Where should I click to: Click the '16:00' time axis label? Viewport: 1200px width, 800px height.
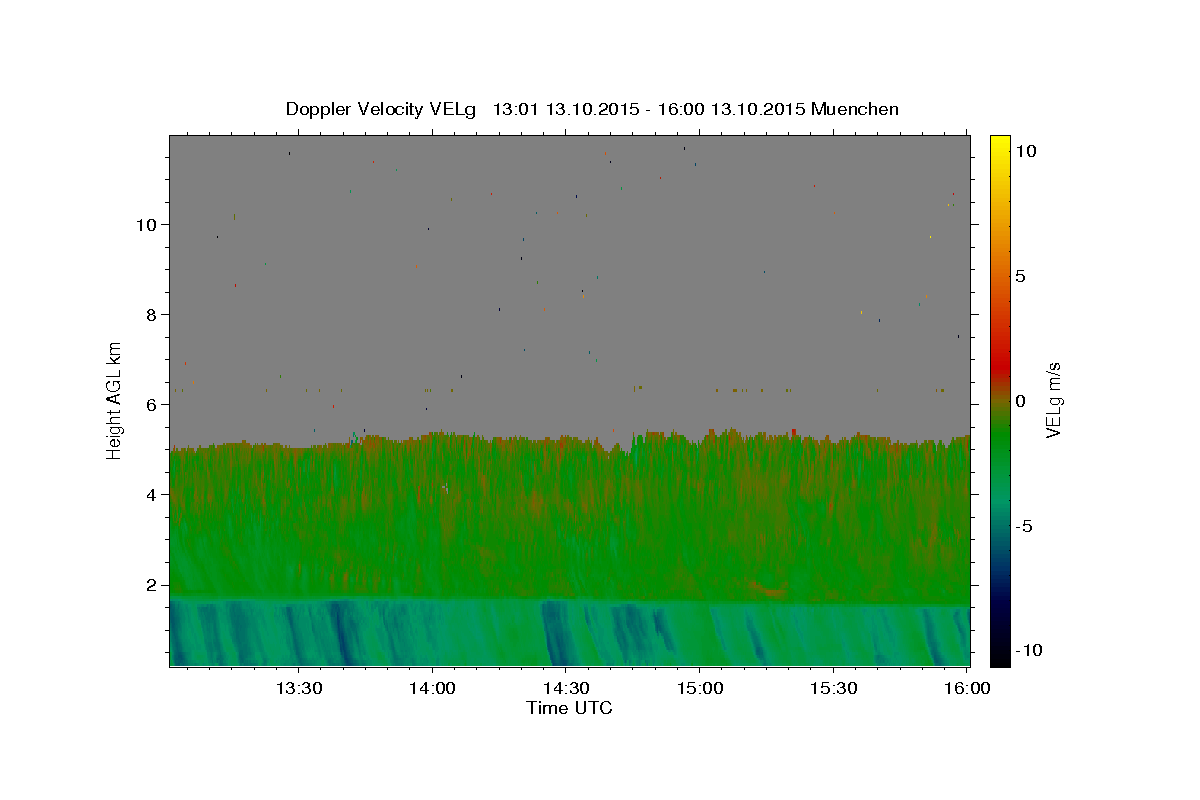(967, 688)
